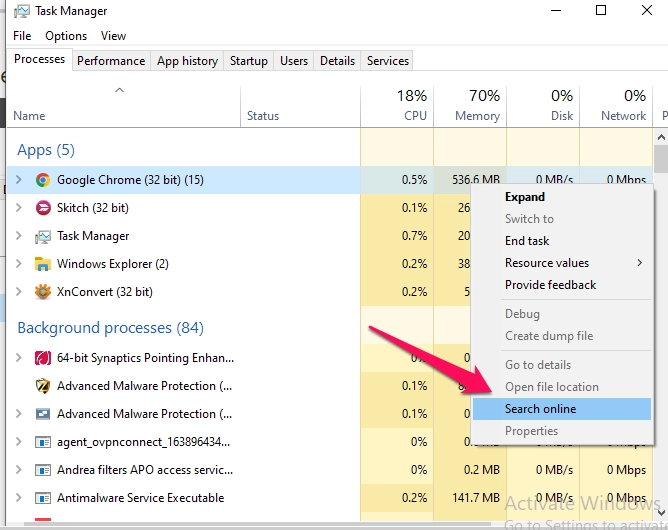Choose Search online in the context menu
The height and width of the screenshot is (530, 668).
(x=562, y=409)
